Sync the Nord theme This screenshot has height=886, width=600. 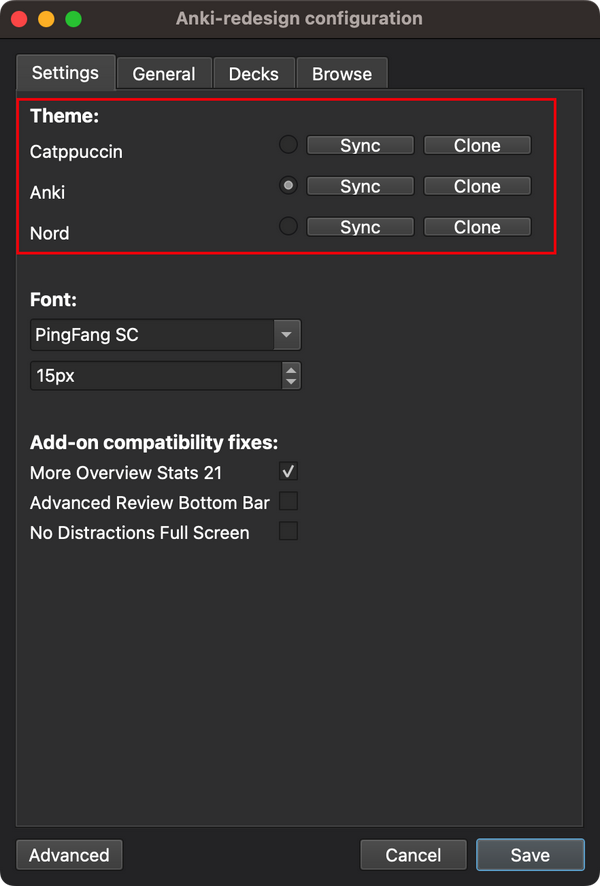point(360,227)
